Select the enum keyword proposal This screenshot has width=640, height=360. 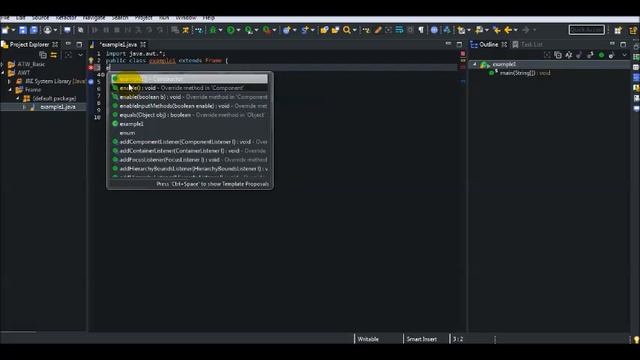click(x=190, y=133)
